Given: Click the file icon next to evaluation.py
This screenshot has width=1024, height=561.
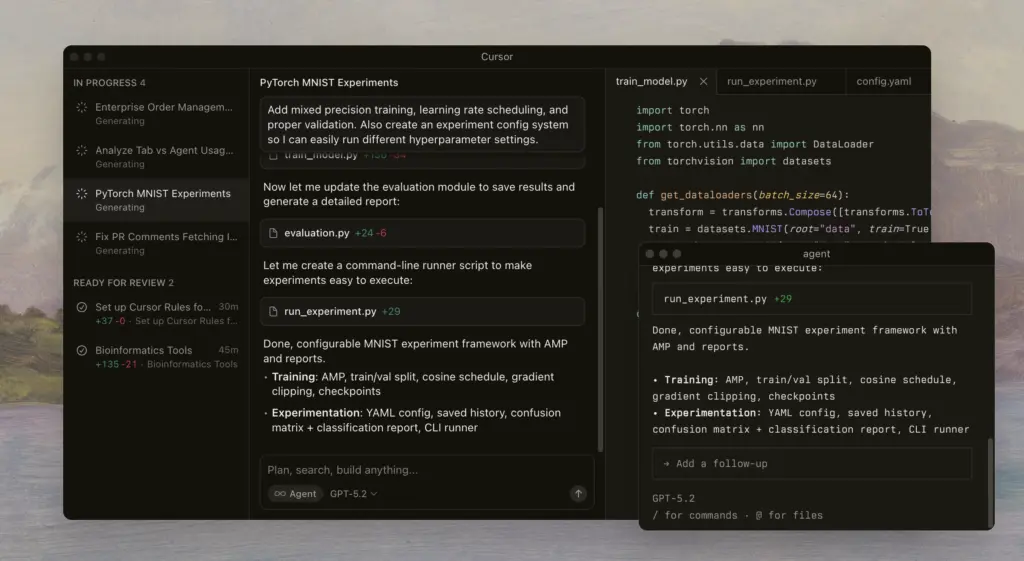Looking at the screenshot, I should [x=273, y=233].
